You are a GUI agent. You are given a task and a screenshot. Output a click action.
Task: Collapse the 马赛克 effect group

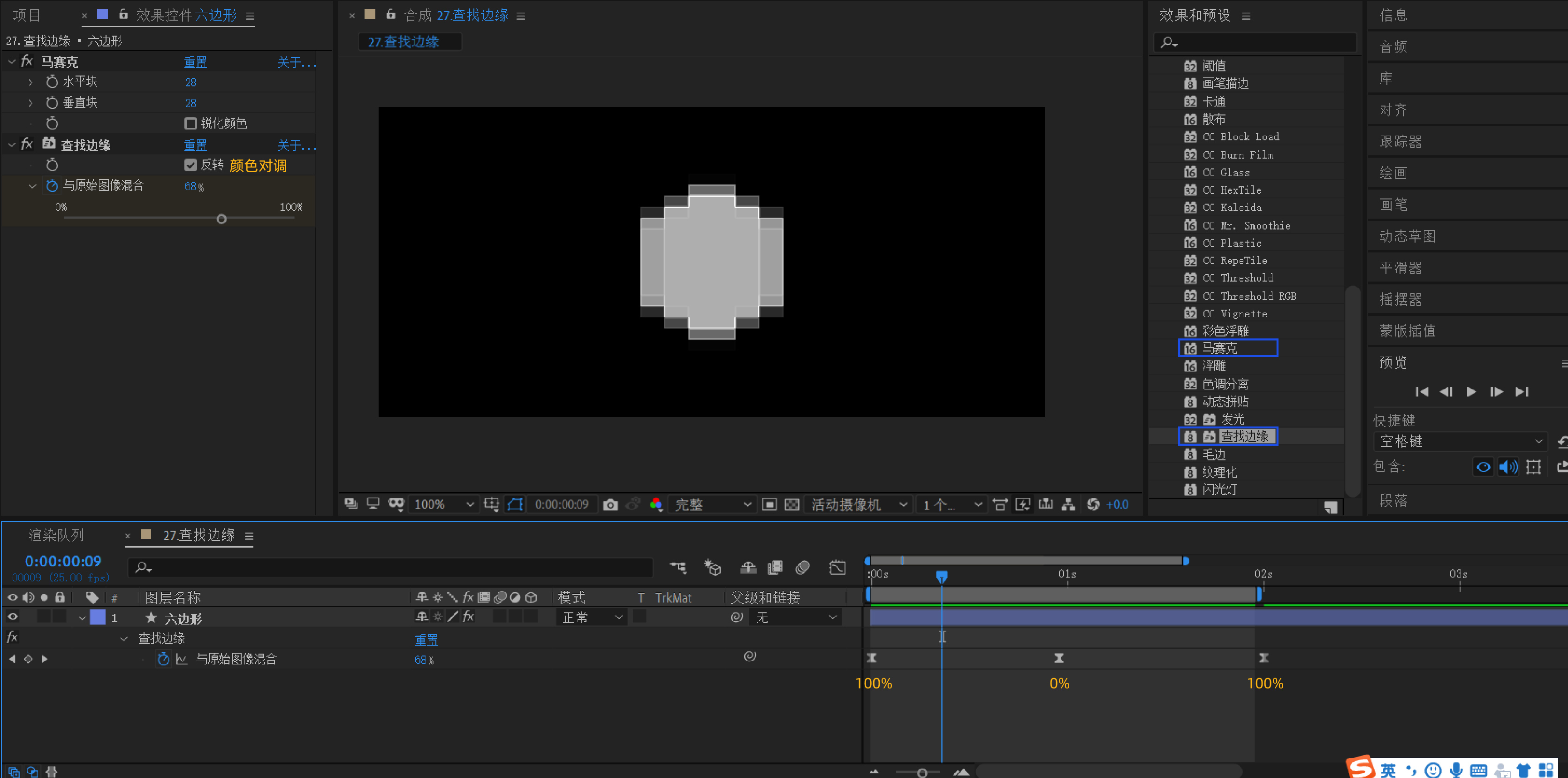click(x=12, y=62)
